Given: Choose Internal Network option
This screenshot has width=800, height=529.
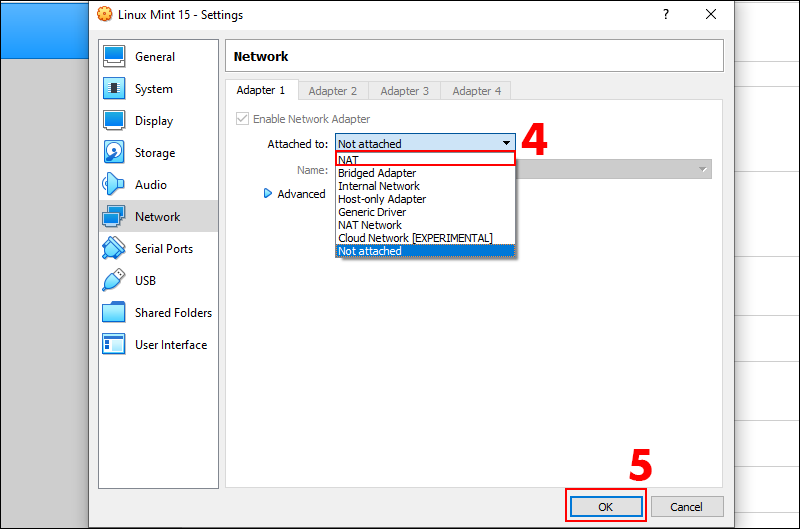Looking at the screenshot, I should (x=425, y=186).
